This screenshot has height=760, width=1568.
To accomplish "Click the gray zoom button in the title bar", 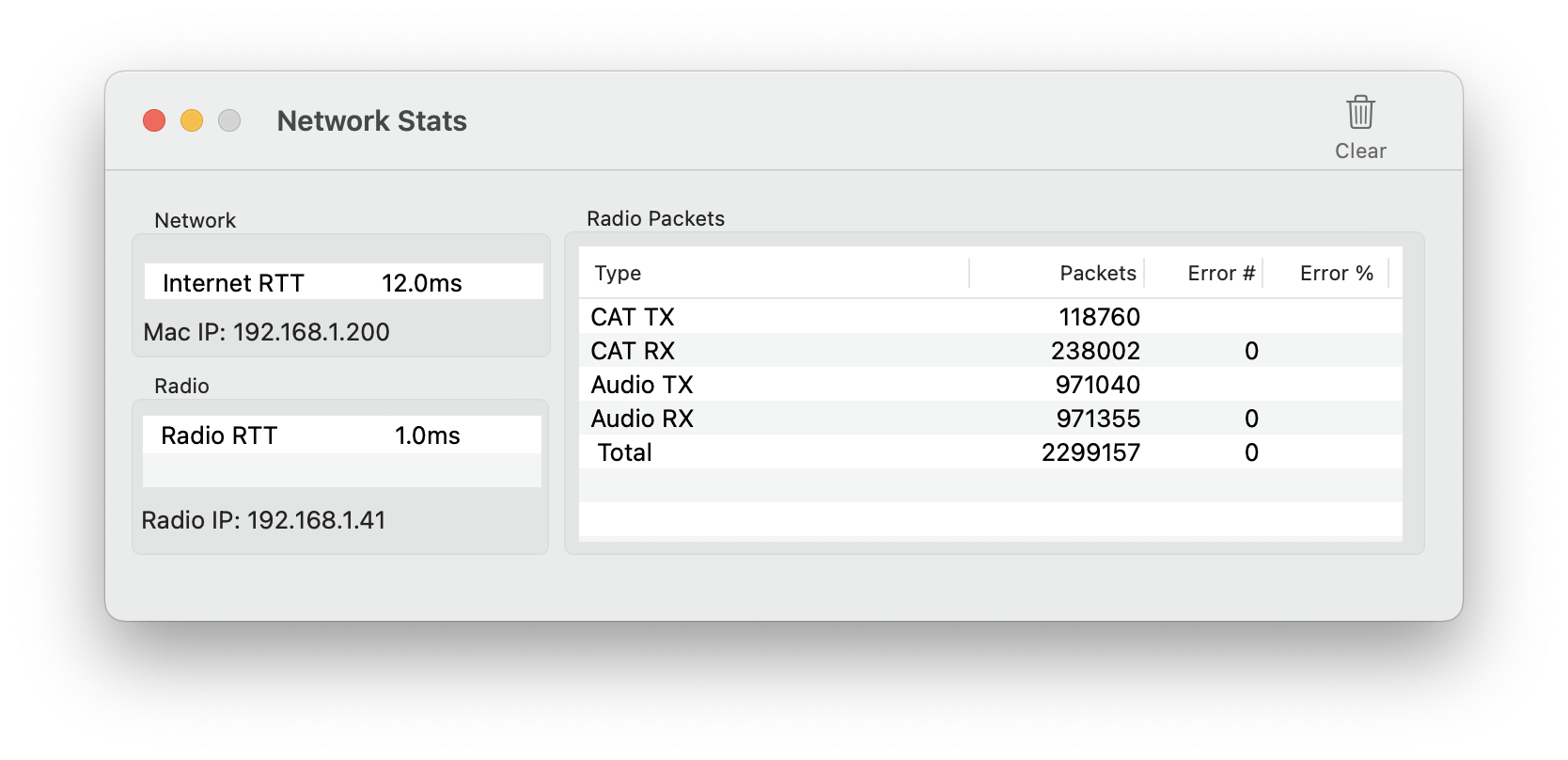I will pos(229,120).
